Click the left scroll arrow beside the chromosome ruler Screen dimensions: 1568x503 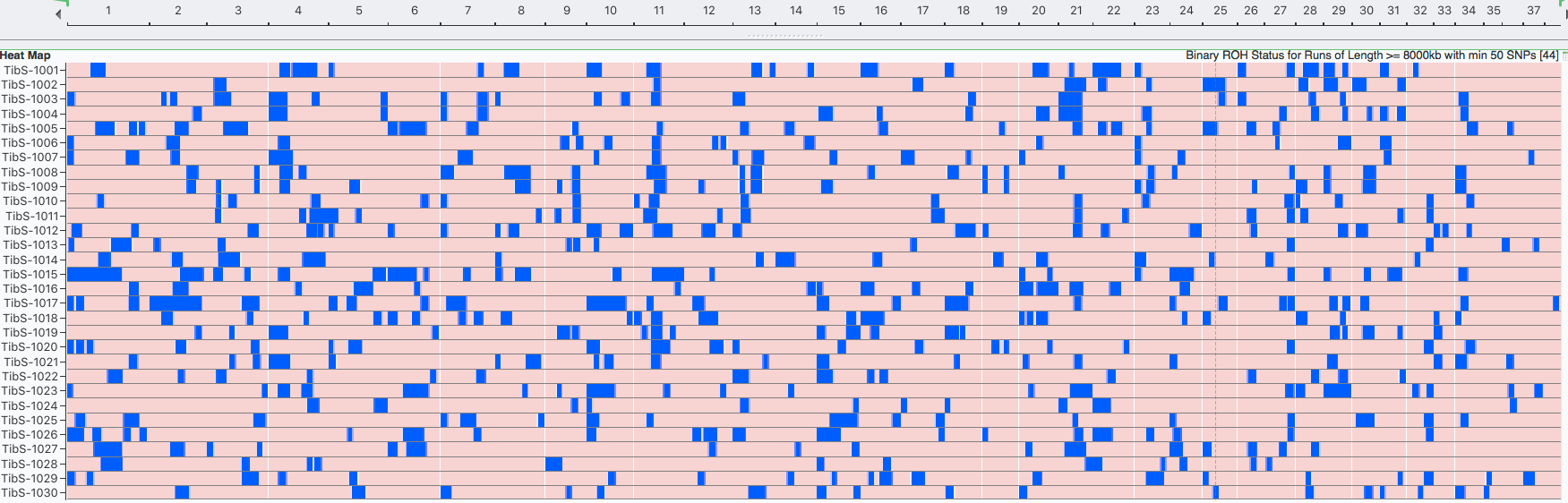coord(59,14)
